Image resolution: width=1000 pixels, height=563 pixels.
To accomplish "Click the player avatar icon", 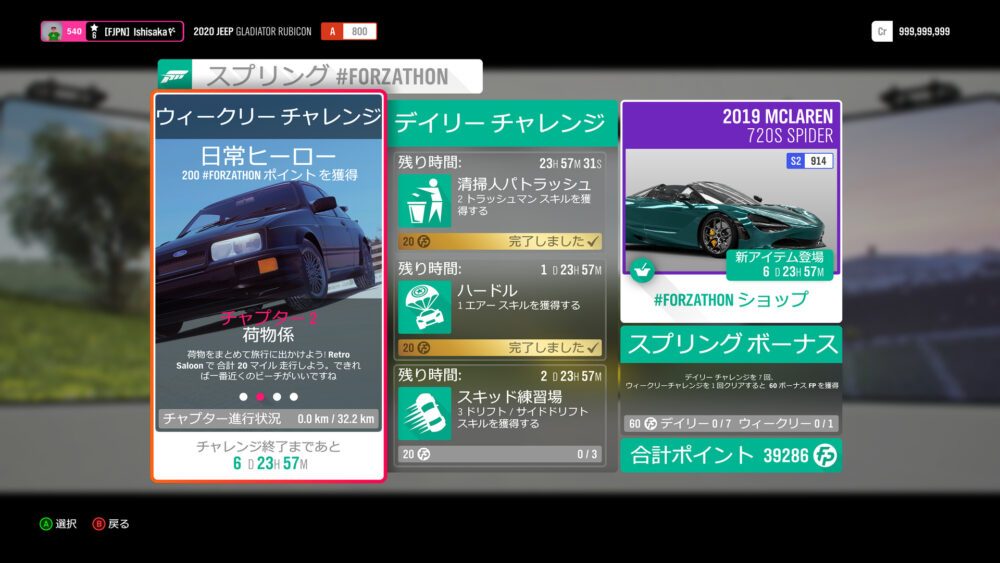I will [x=51, y=32].
